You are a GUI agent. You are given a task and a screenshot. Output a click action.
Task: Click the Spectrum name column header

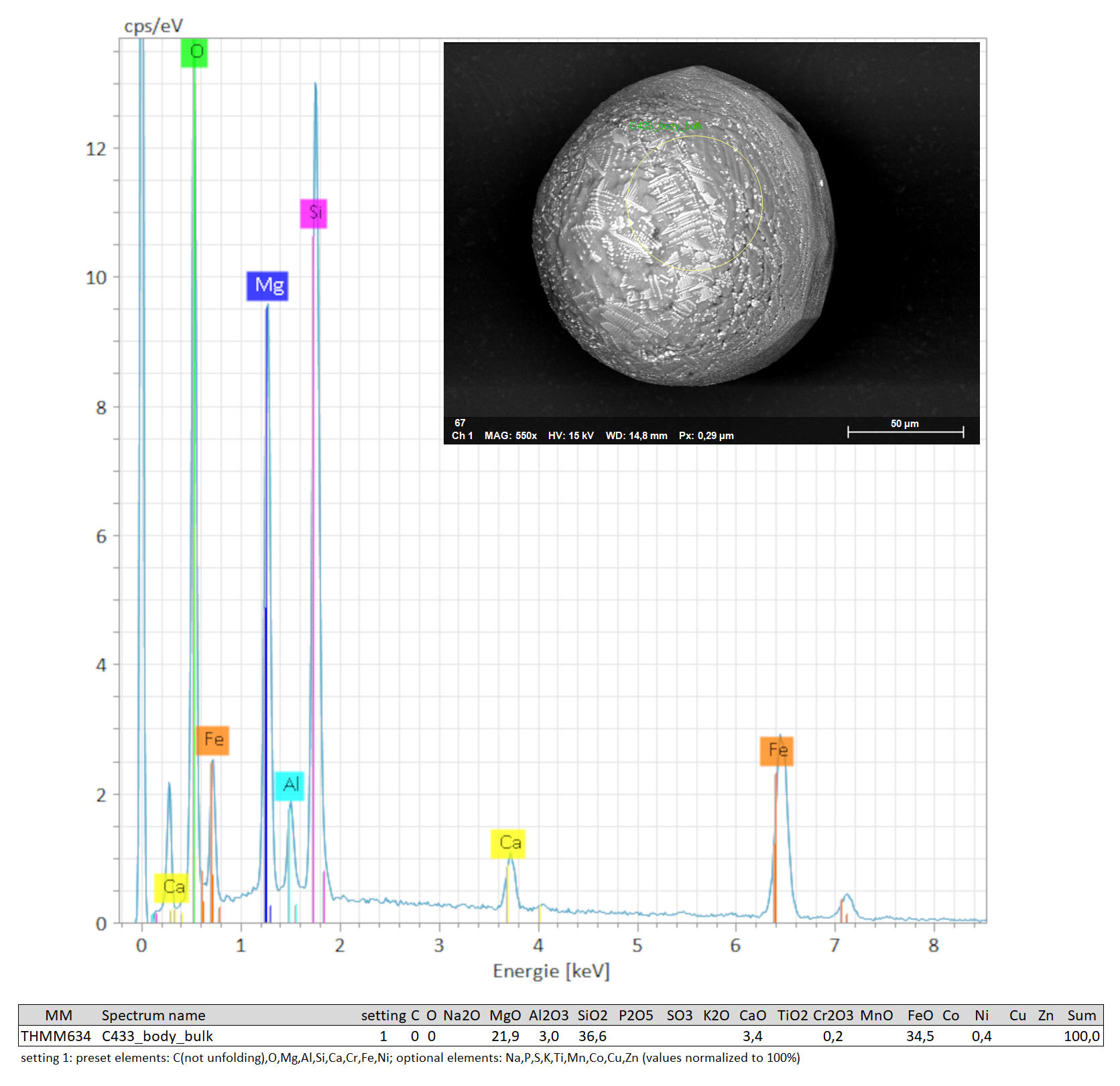[153, 1015]
